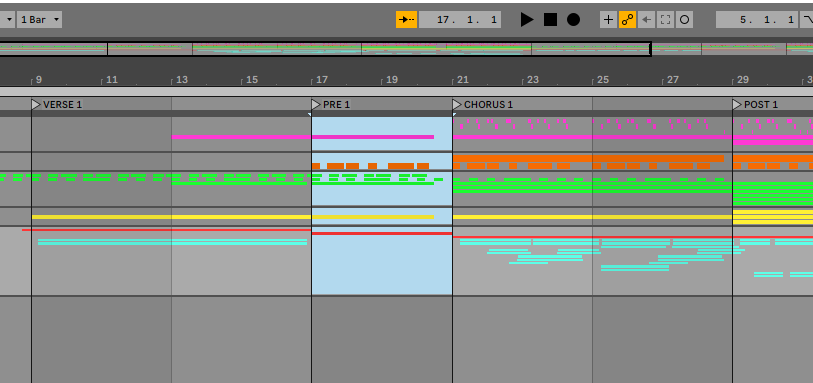Click the VERSE 1 locator triangle
Screen dimensions: 813x383
(36, 105)
